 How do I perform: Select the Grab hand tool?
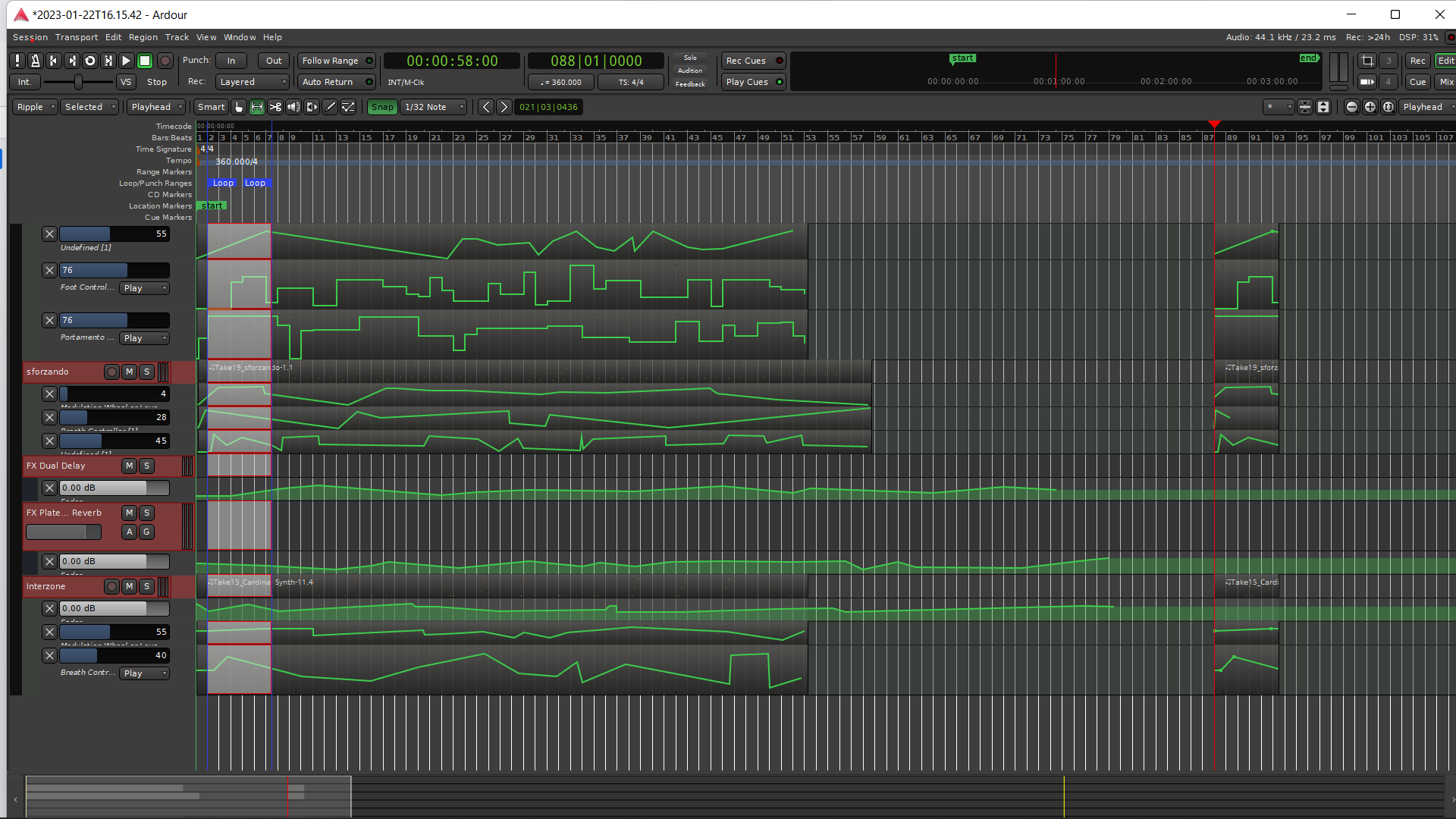click(239, 107)
